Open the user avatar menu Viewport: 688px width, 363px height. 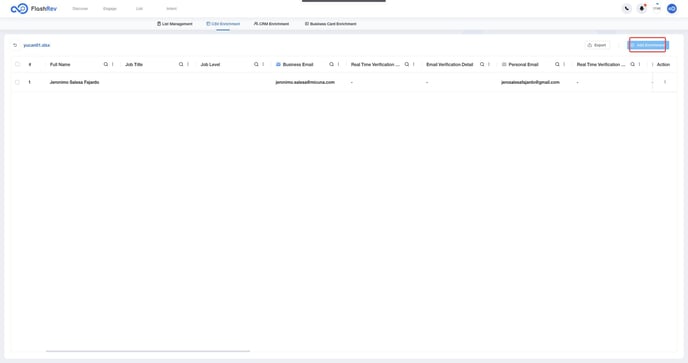(x=671, y=8)
